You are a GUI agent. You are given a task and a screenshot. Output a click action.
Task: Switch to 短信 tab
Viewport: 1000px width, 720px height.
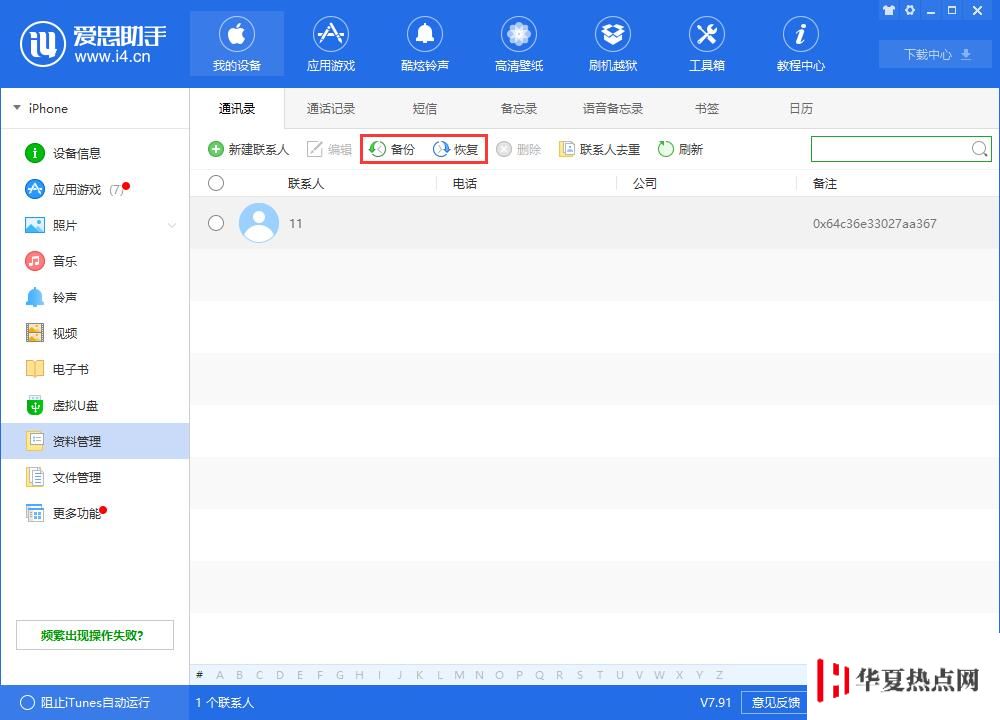click(425, 108)
